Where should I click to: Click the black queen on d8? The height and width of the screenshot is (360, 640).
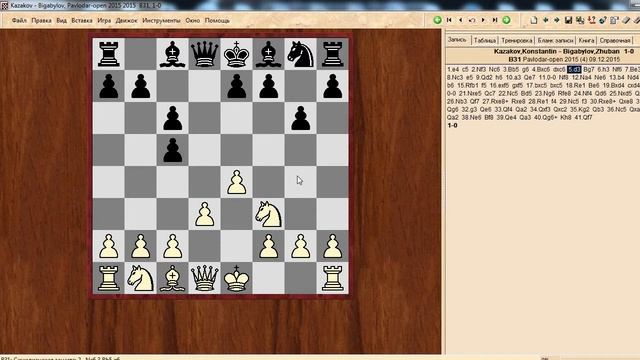(x=204, y=54)
